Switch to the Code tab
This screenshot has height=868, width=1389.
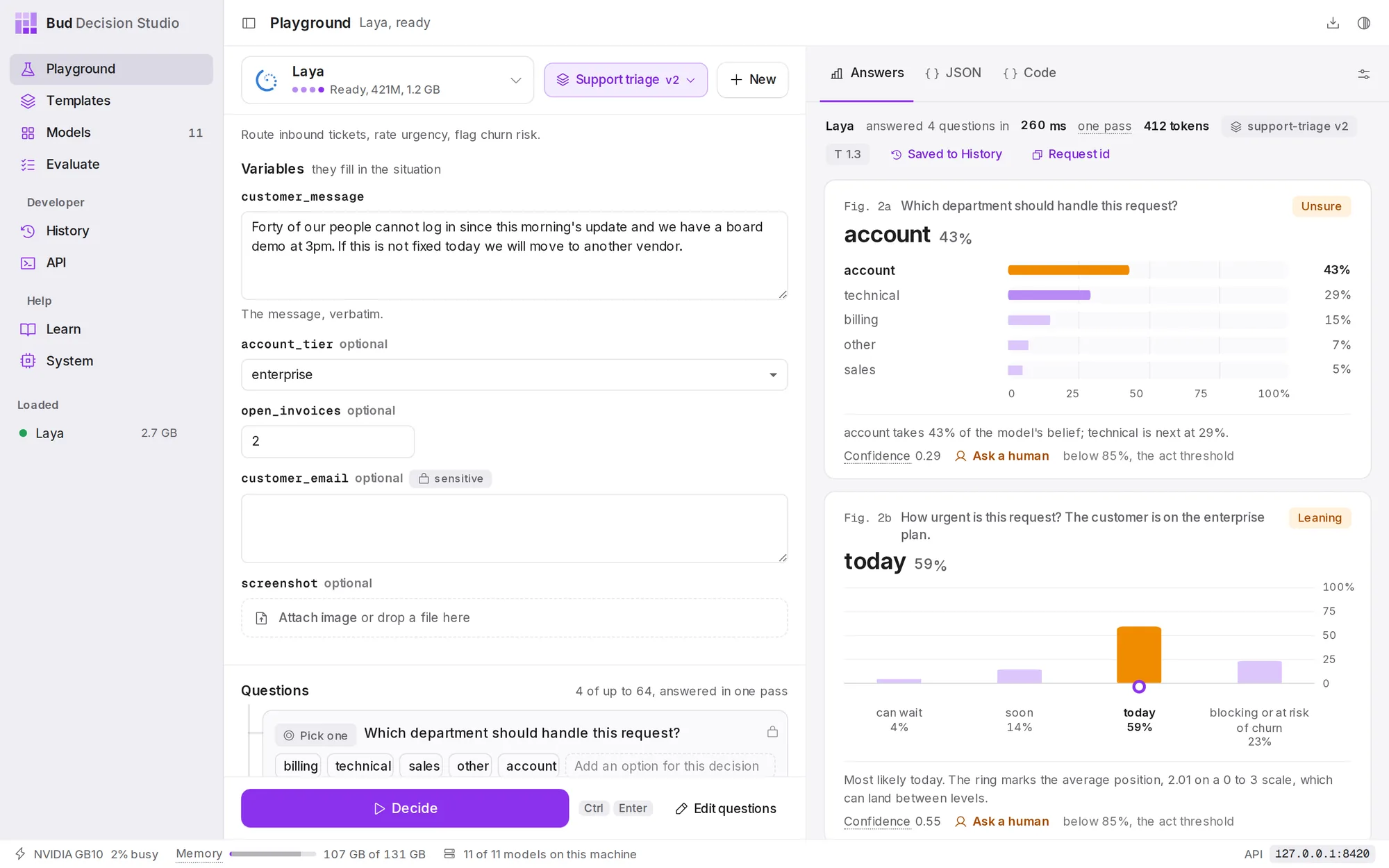tap(1029, 73)
